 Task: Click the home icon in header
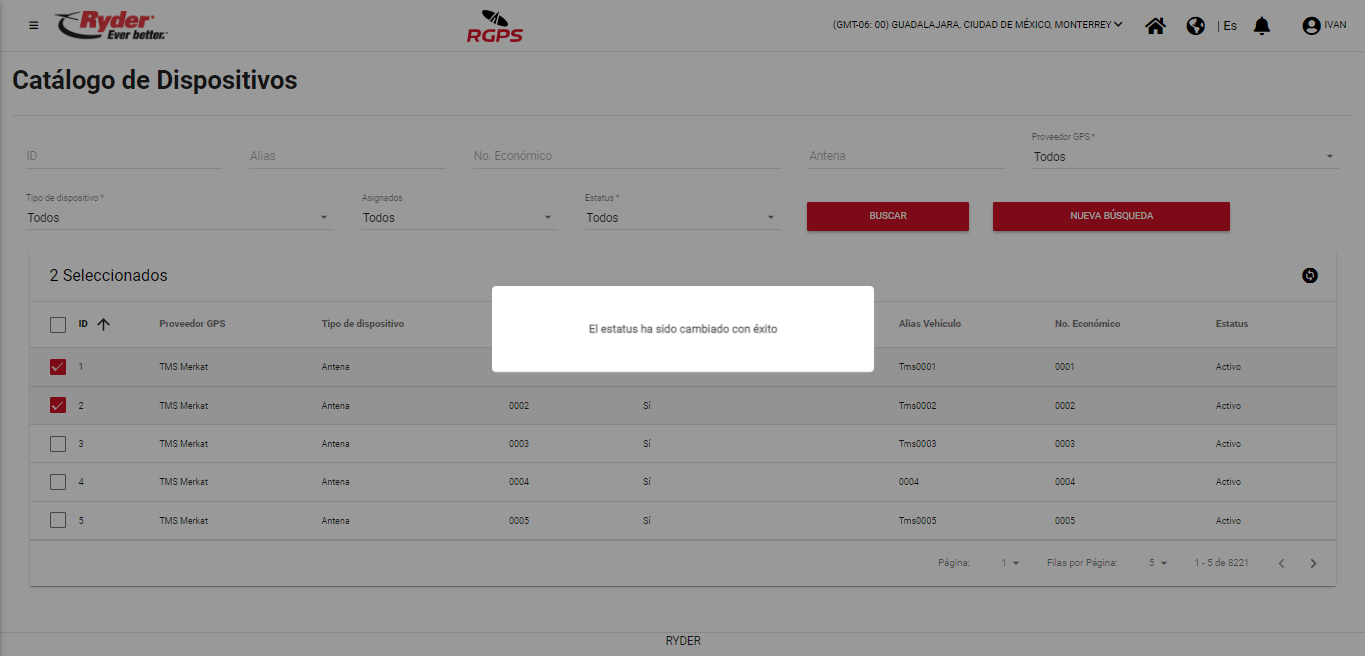(x=1155, y=26)
